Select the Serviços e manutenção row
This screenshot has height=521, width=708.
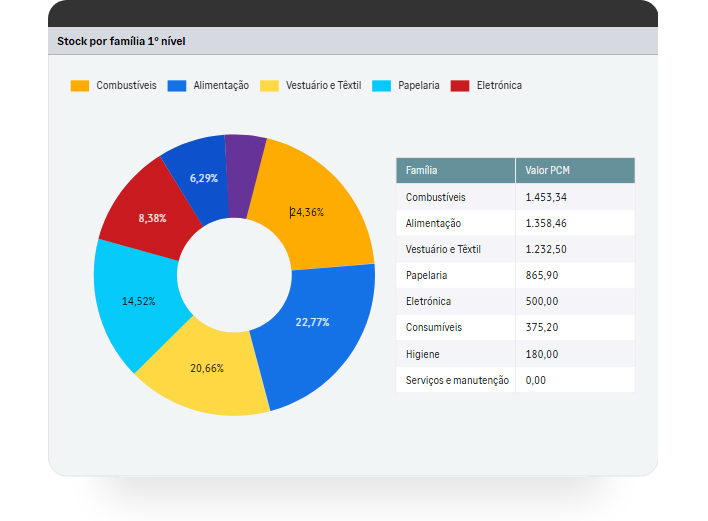click(515, 380)
